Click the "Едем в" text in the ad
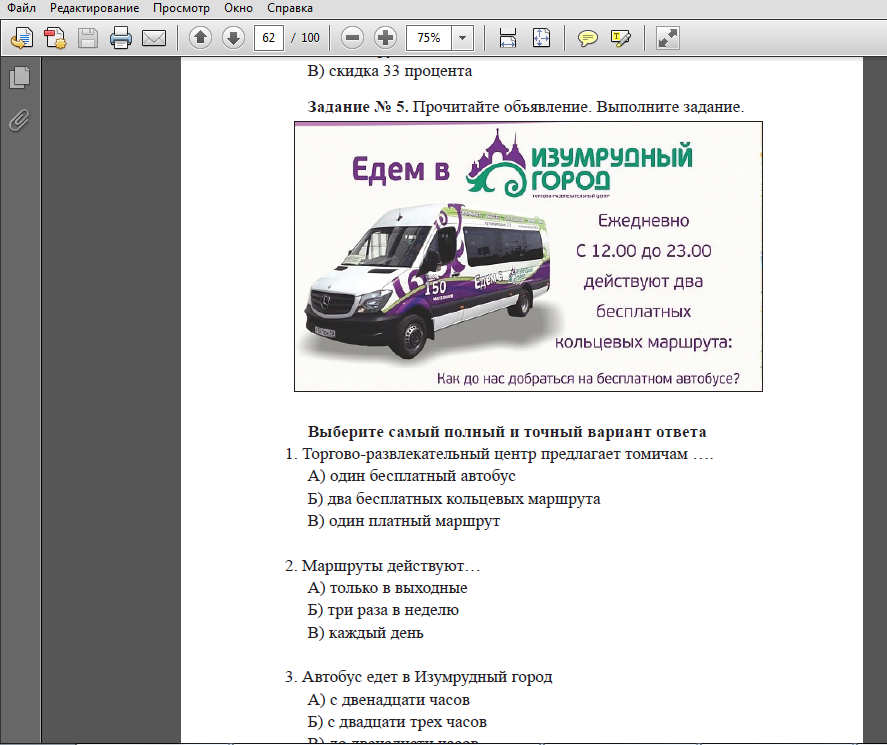This screenshot has height=745, width=887. [x=401, y=169]
